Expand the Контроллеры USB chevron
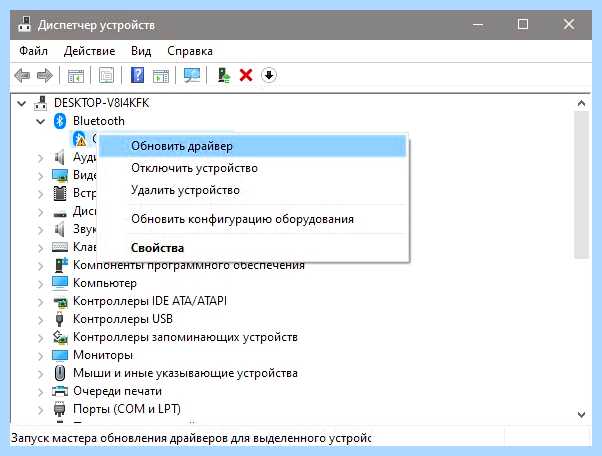Viewport: 602px width, 456px height. 41,319
